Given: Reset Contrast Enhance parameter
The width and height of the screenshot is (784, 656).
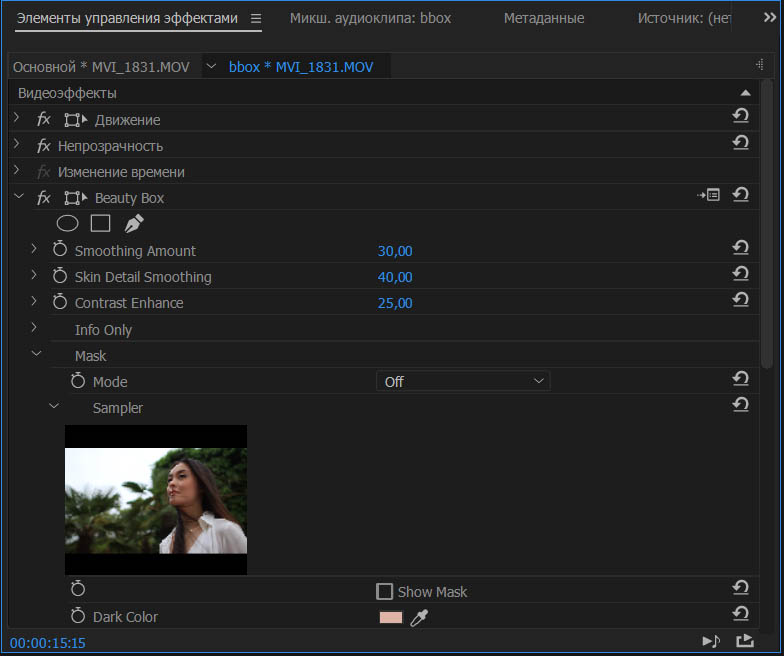Looking at the screenshot, I should pos(740,300).
